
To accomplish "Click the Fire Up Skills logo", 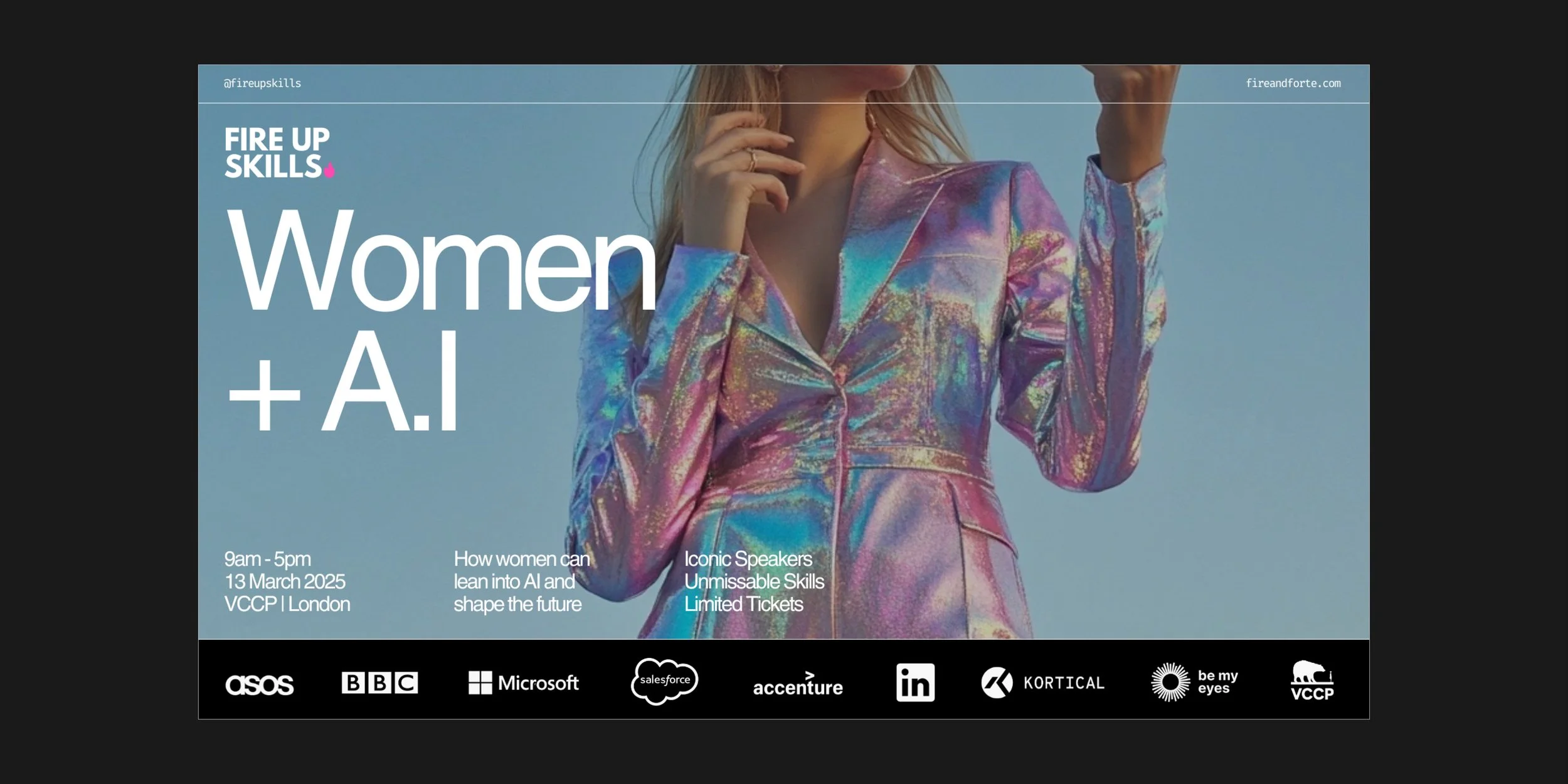I will tap(277, 152).
